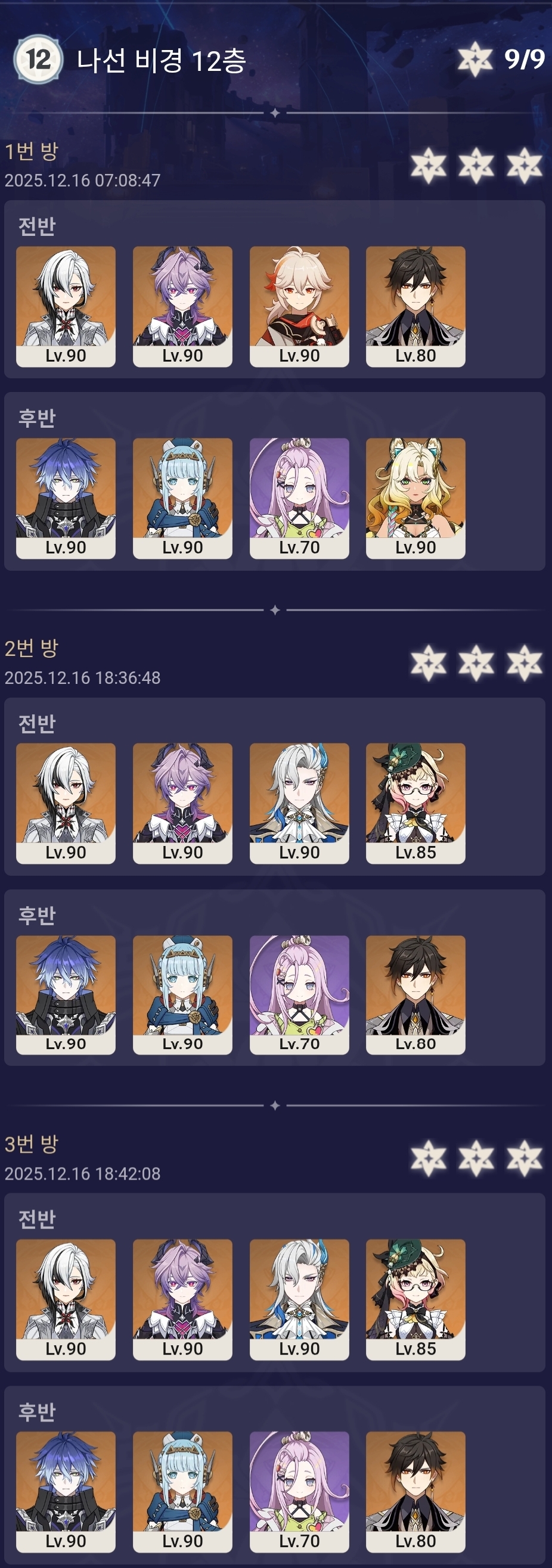The height and width of the screenshot is (1568, 552).
Task: Open the cat-eared blonde character in room 1
Action: 415,499
